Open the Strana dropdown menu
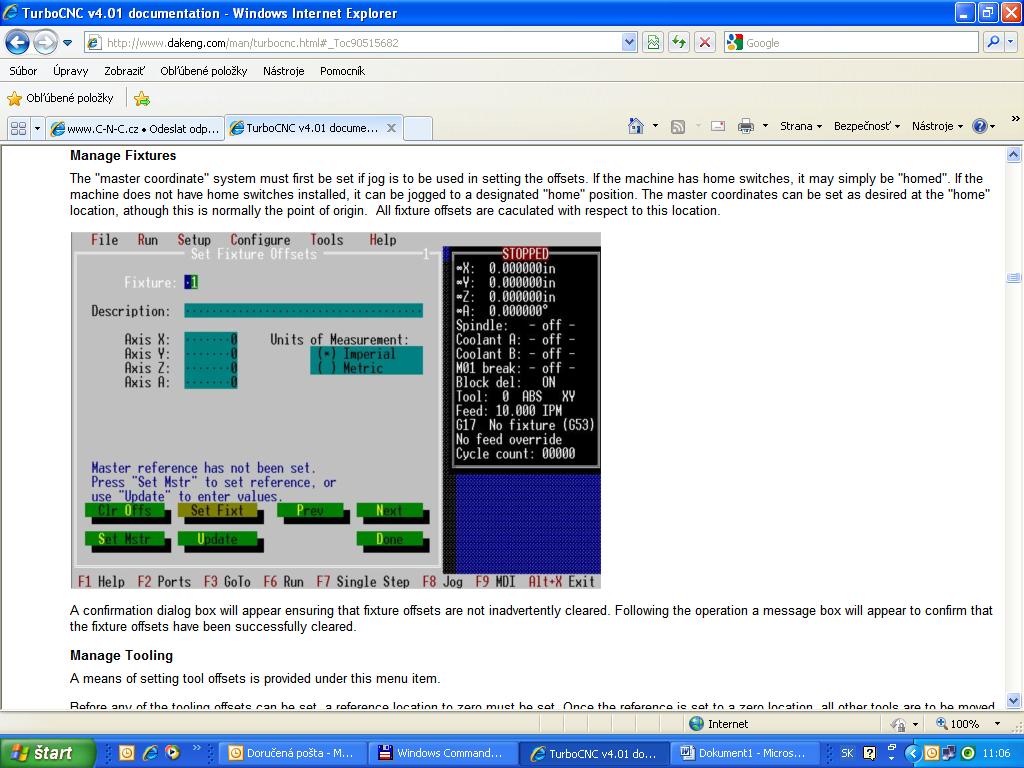The image size is (1024, 768). pyautogui.click(x=801, y=126)
